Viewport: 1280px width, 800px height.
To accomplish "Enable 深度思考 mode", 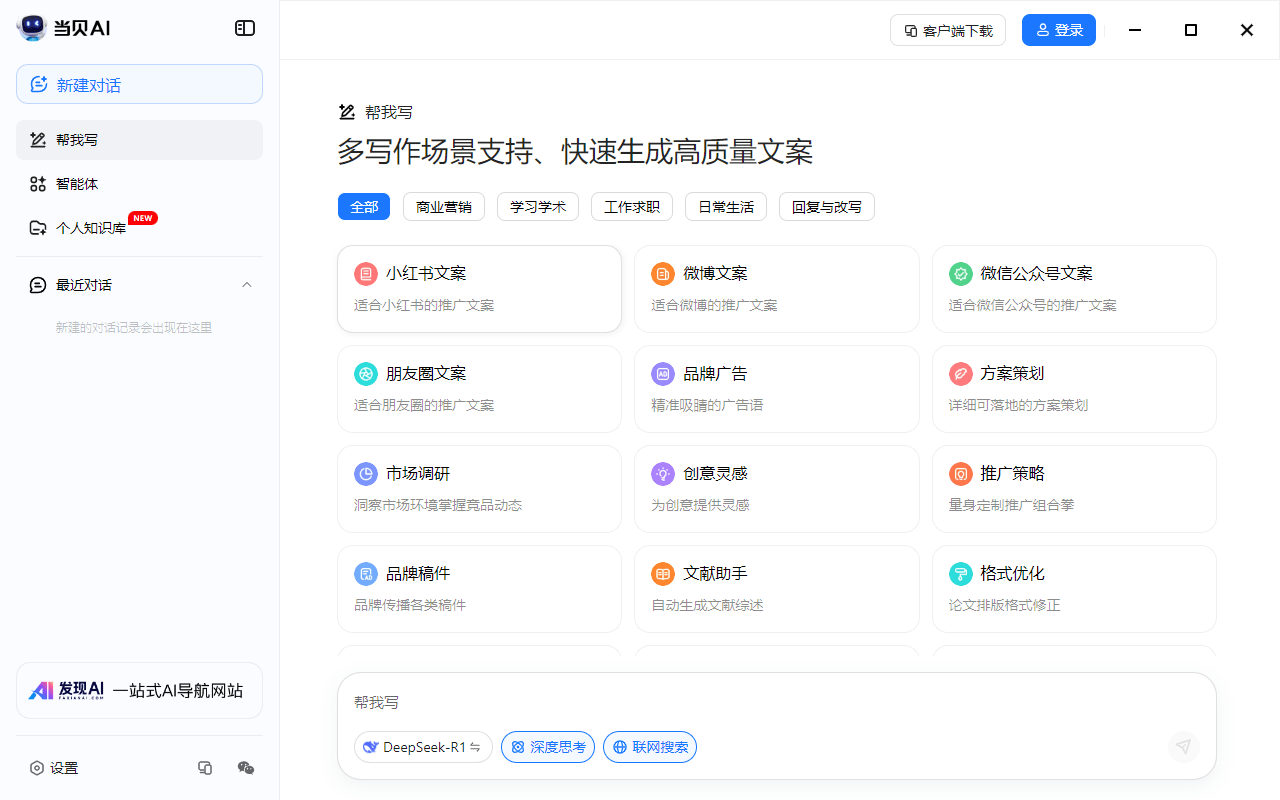I will pyautogui.click(x=548, y=747).
